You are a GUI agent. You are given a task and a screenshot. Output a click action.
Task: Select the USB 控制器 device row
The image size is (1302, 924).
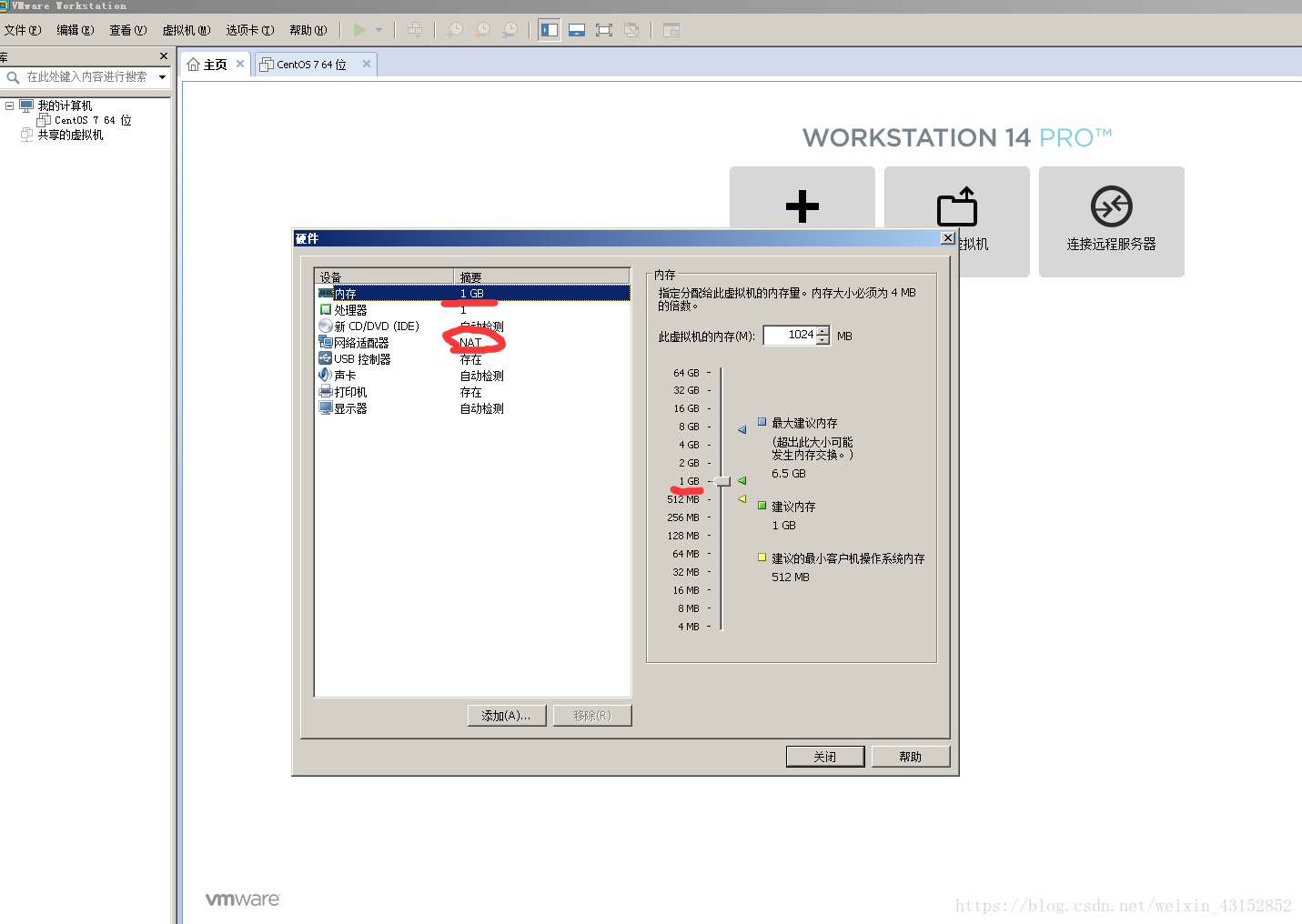tap(472, 359)
